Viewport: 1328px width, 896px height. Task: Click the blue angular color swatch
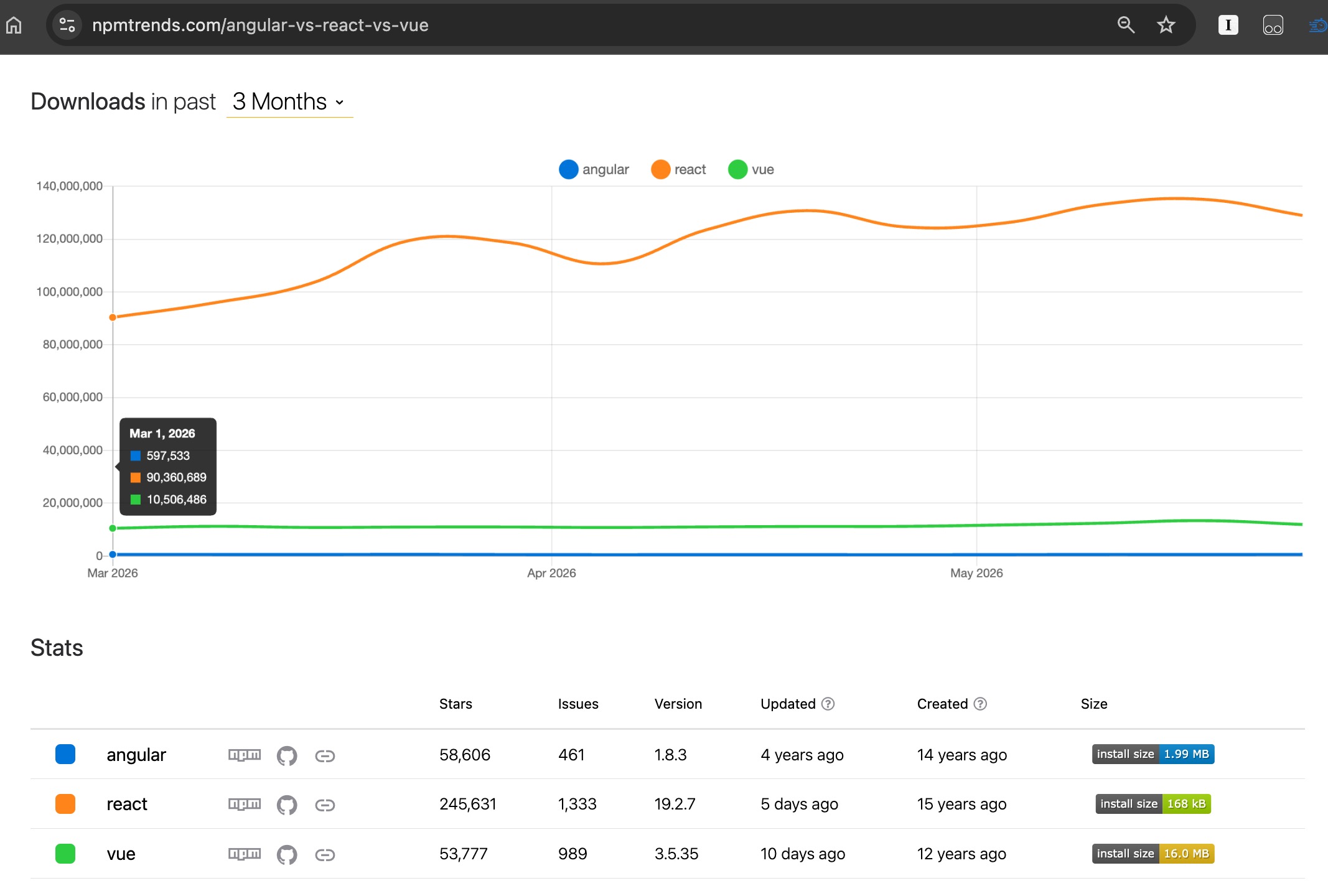tap(65, 754)
